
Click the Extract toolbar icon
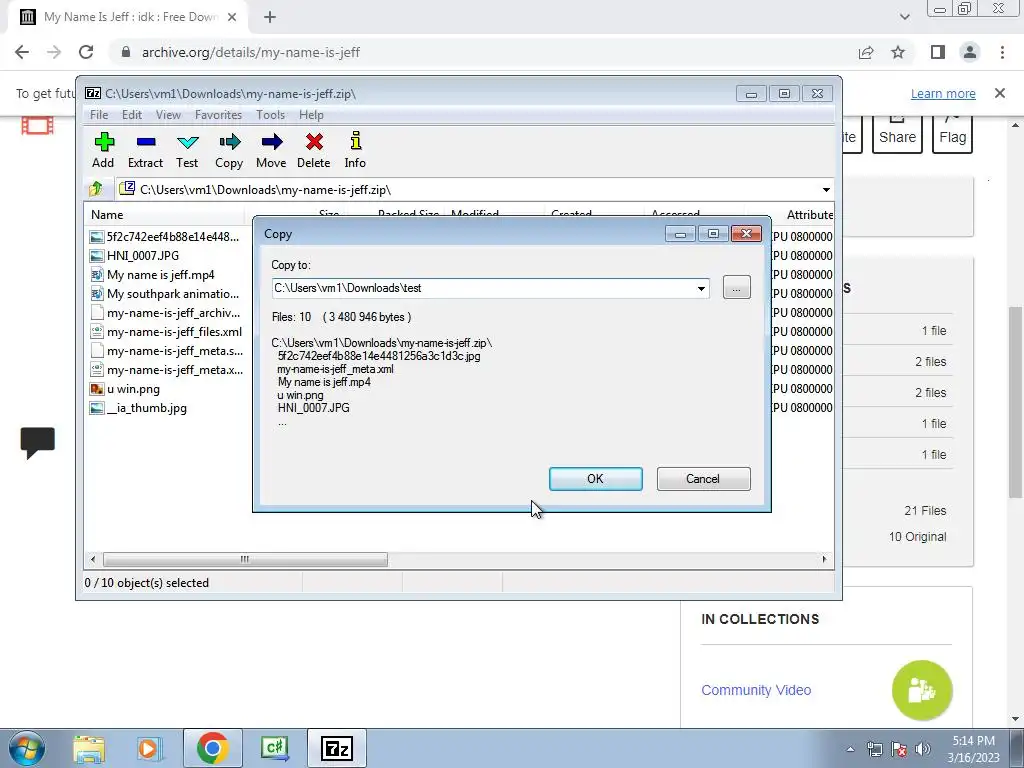coord(145,150)
